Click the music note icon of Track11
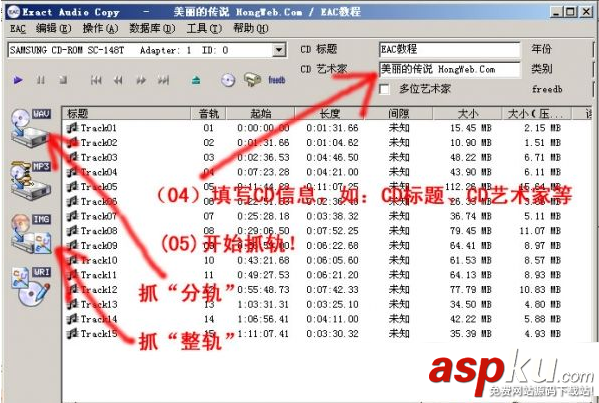 (x=72, y=275)
